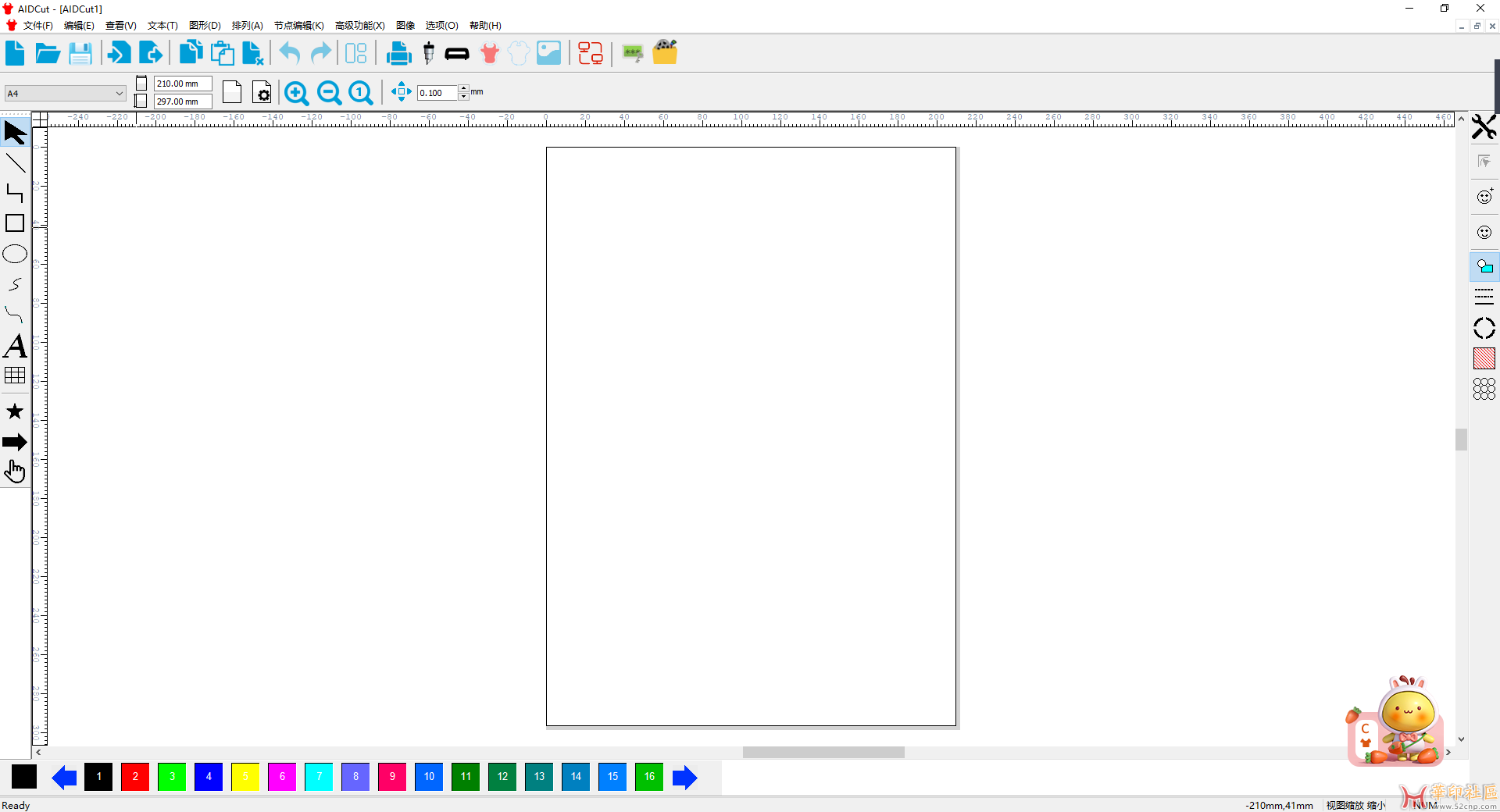Click the blue left palette arrow
The height and width of the screenshot is (812, 1500).
coord(63,778)
